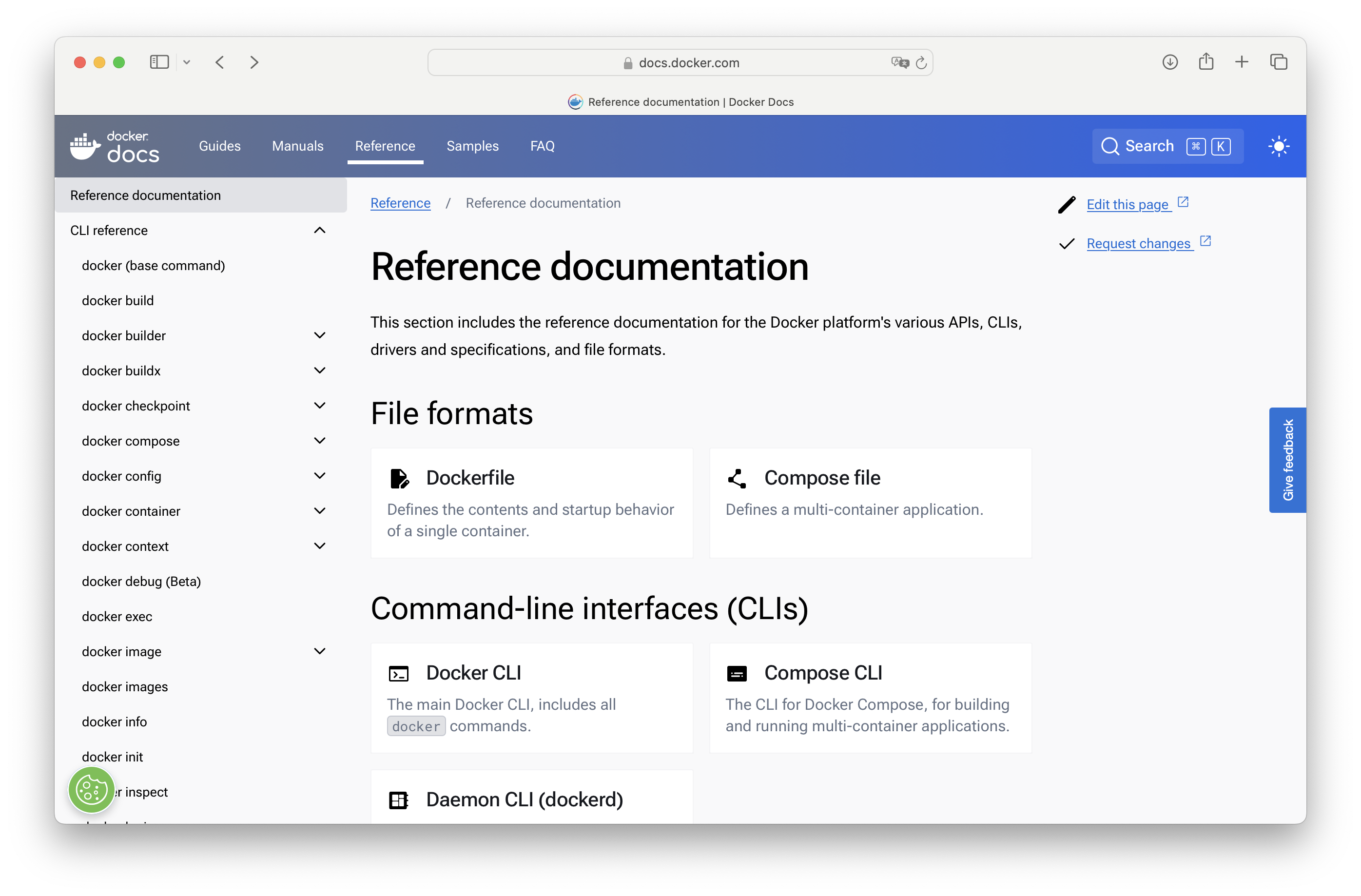Open the Compose file card
Viewport: 1361px width, 896px height.
click(x=870, y=503)
